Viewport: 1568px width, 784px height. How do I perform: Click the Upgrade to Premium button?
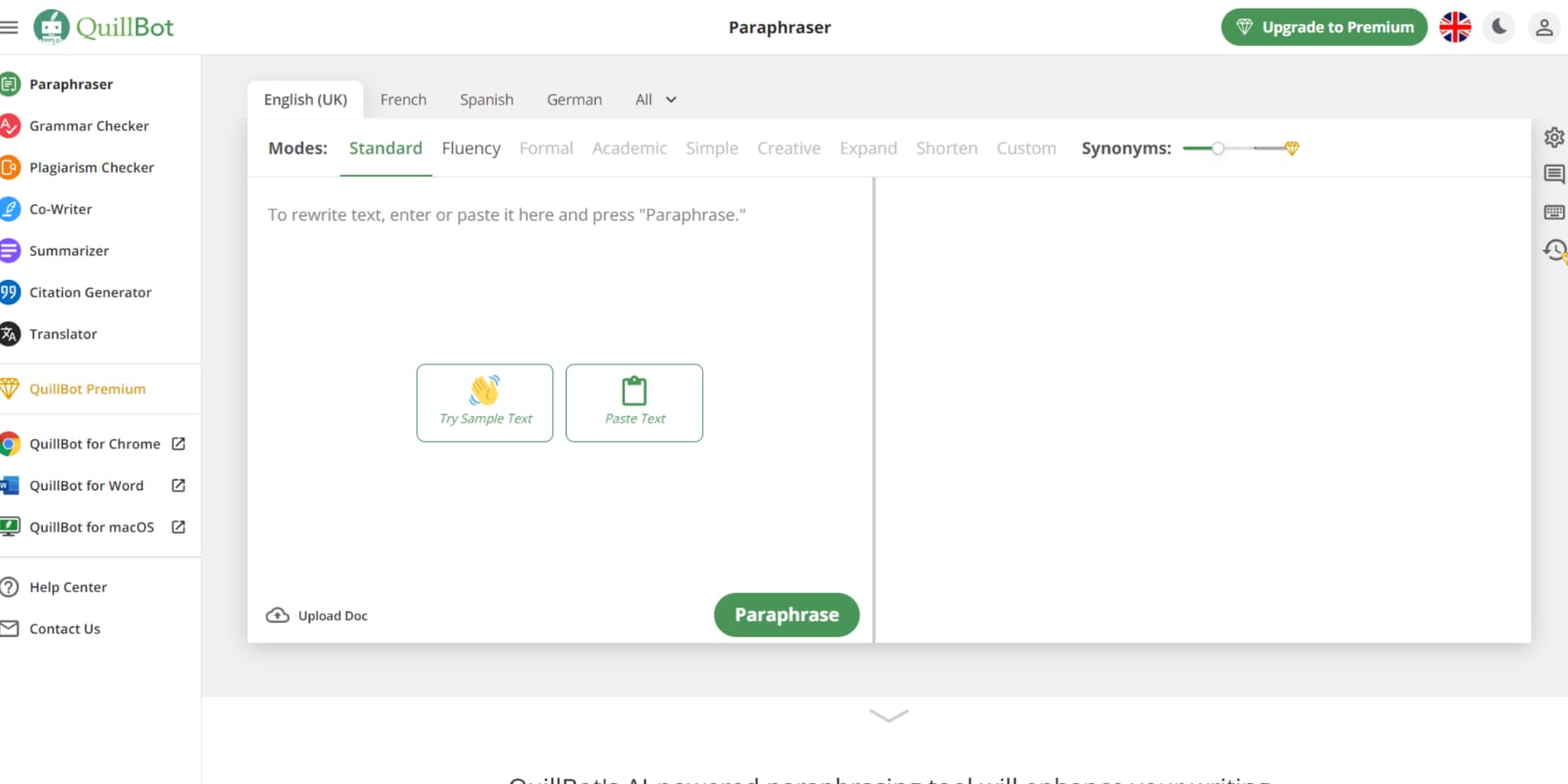pos(1323,27)
